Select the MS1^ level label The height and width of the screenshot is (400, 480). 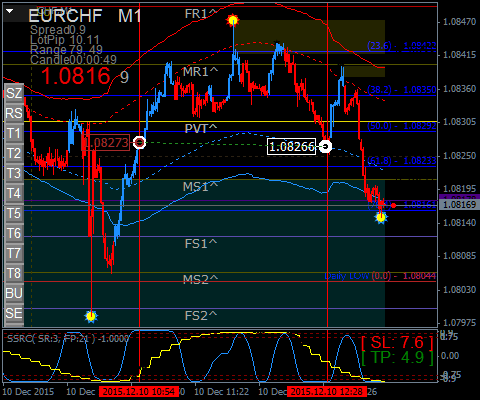[x=200, y=187]
